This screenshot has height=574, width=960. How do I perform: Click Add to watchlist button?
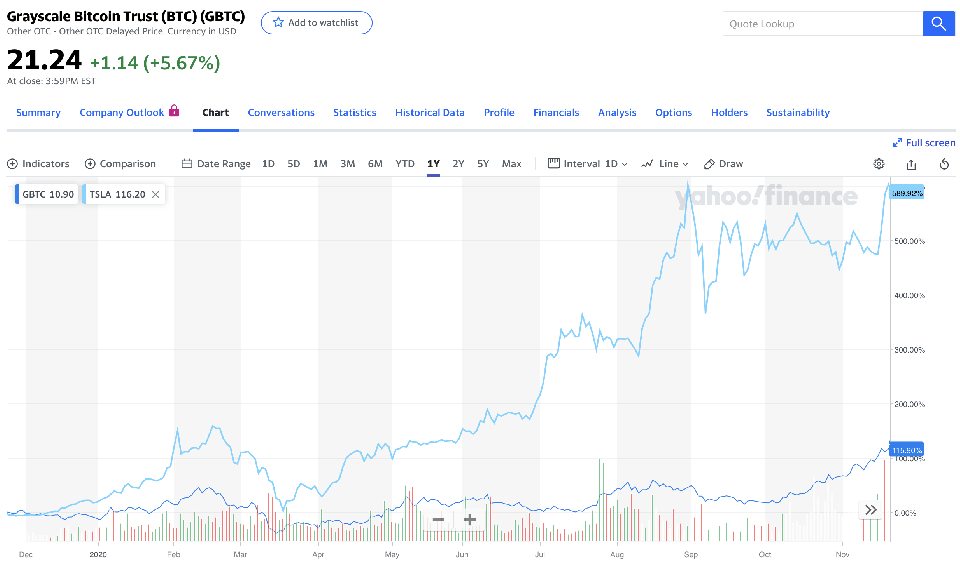pos(316,23)
